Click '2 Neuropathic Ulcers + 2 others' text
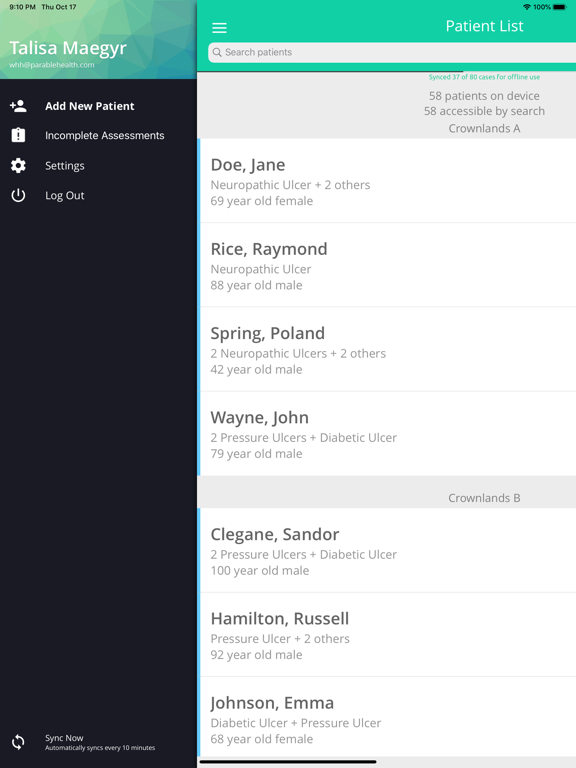576x768 pixels. [298, 354]
